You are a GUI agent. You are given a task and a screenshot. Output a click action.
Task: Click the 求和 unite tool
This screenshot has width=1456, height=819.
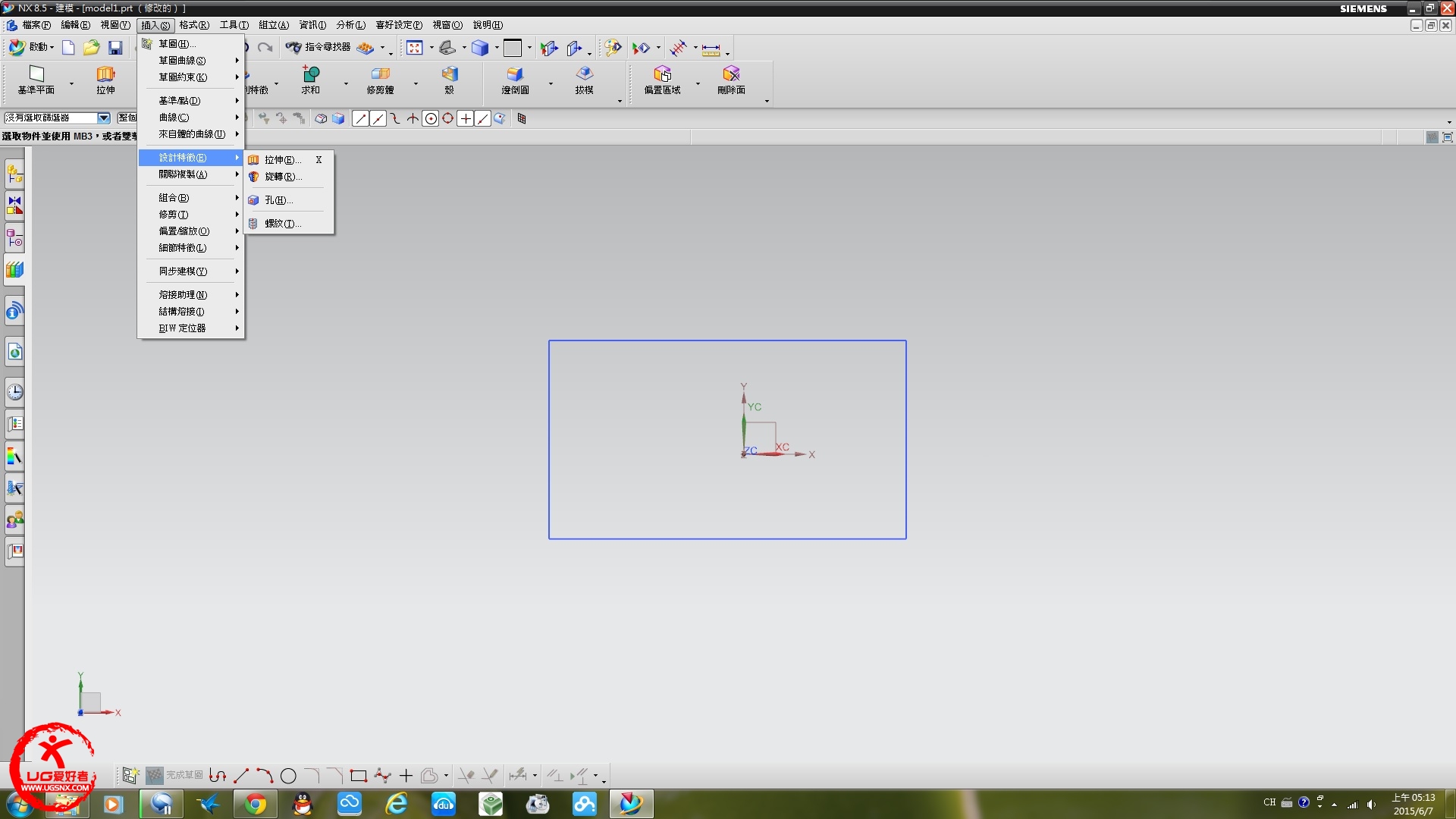(311, 80)
